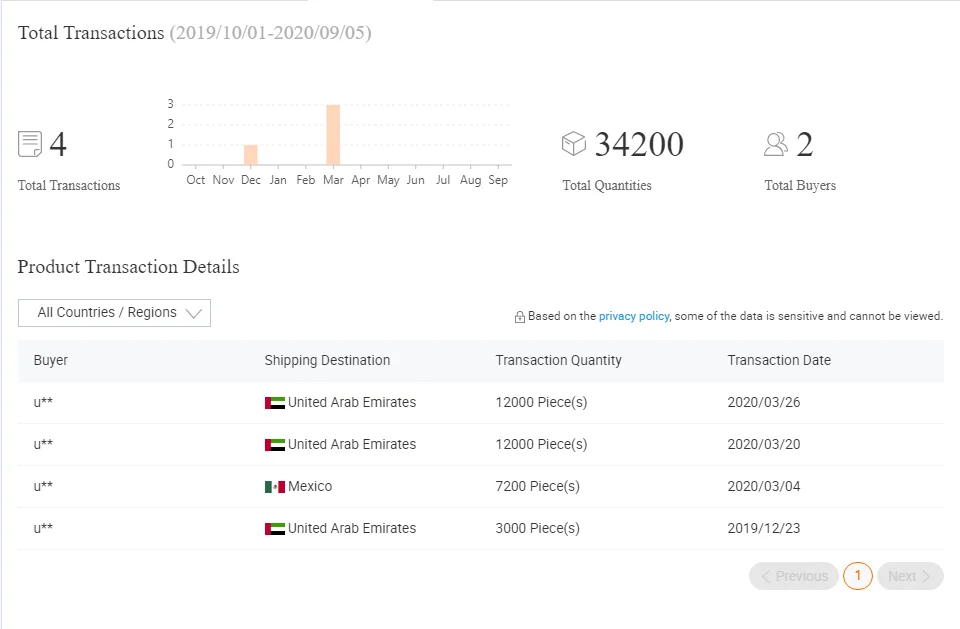Go to the Next page
This screenshot has height=629, width=960.
910,576
